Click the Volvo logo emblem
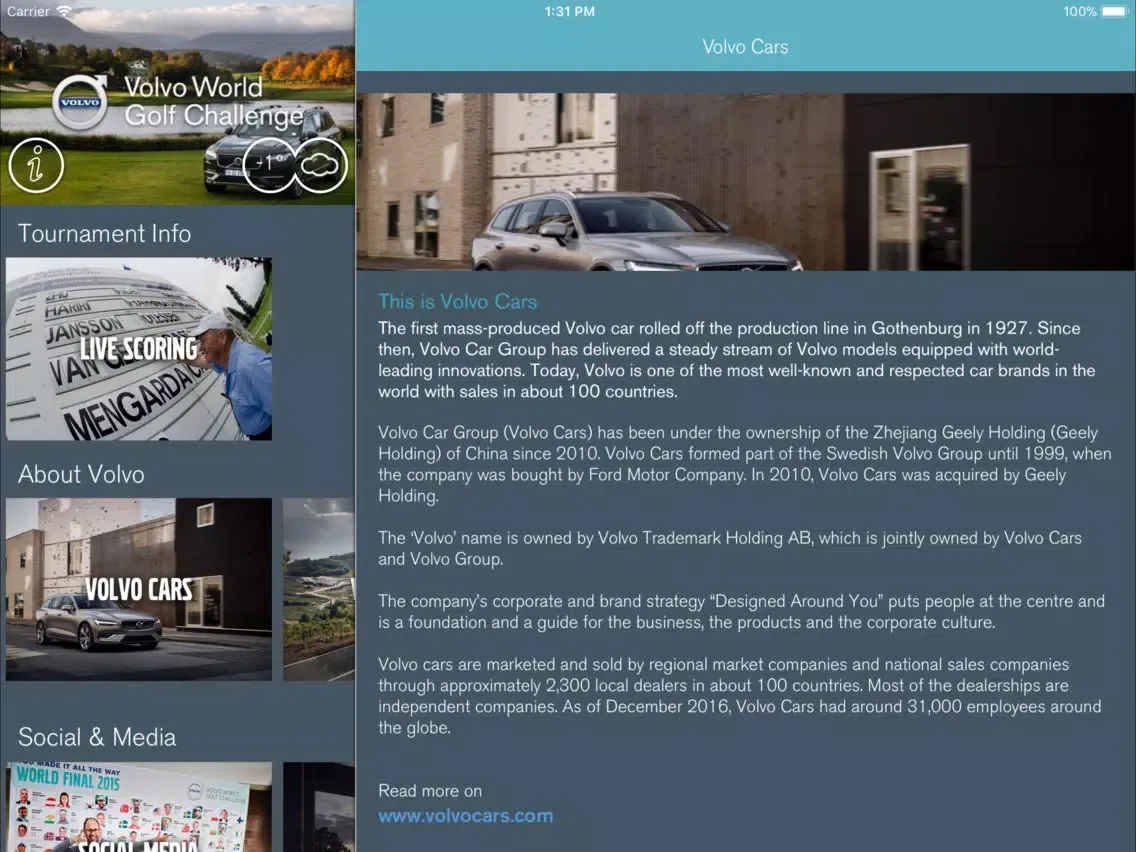Image resolution: width=1136 pixels, height=852 pixels. pyautogui.click(x=80, y=102)
